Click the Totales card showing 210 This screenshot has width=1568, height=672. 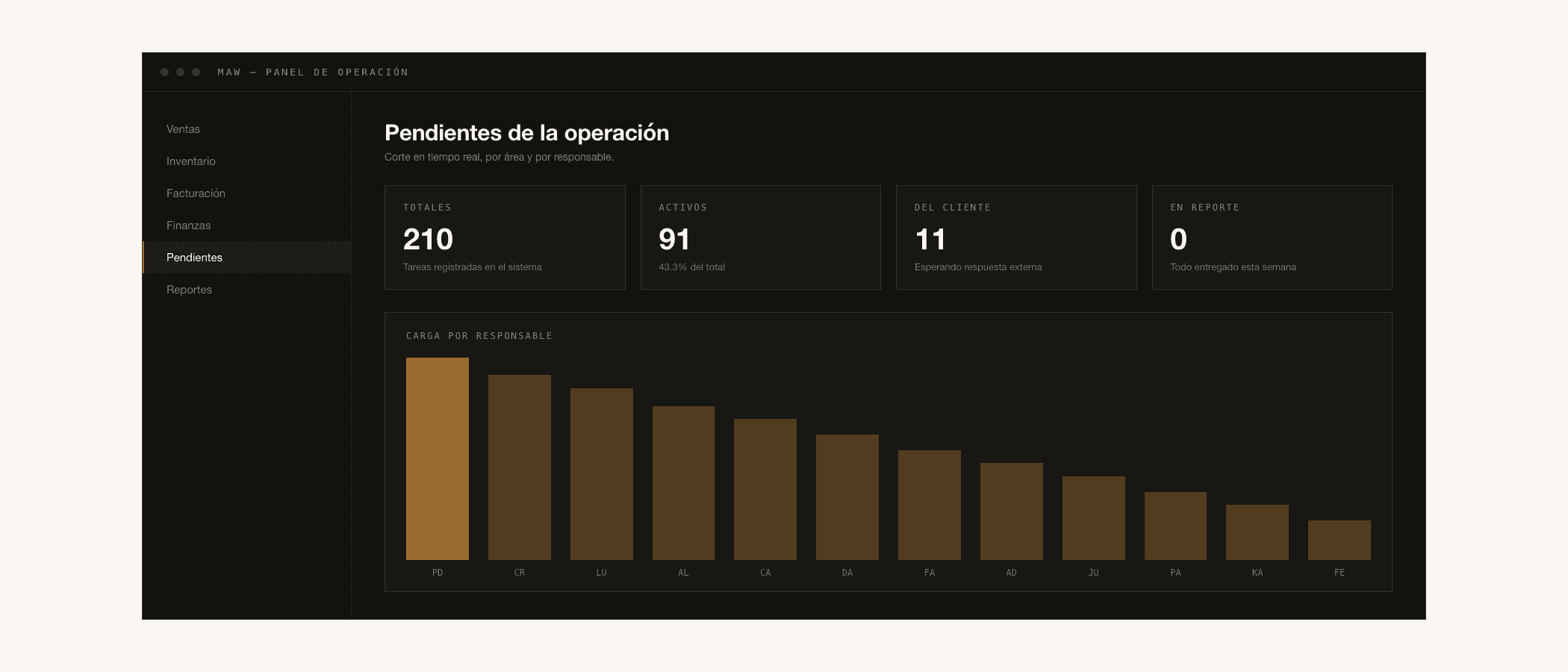click(505, 237)
